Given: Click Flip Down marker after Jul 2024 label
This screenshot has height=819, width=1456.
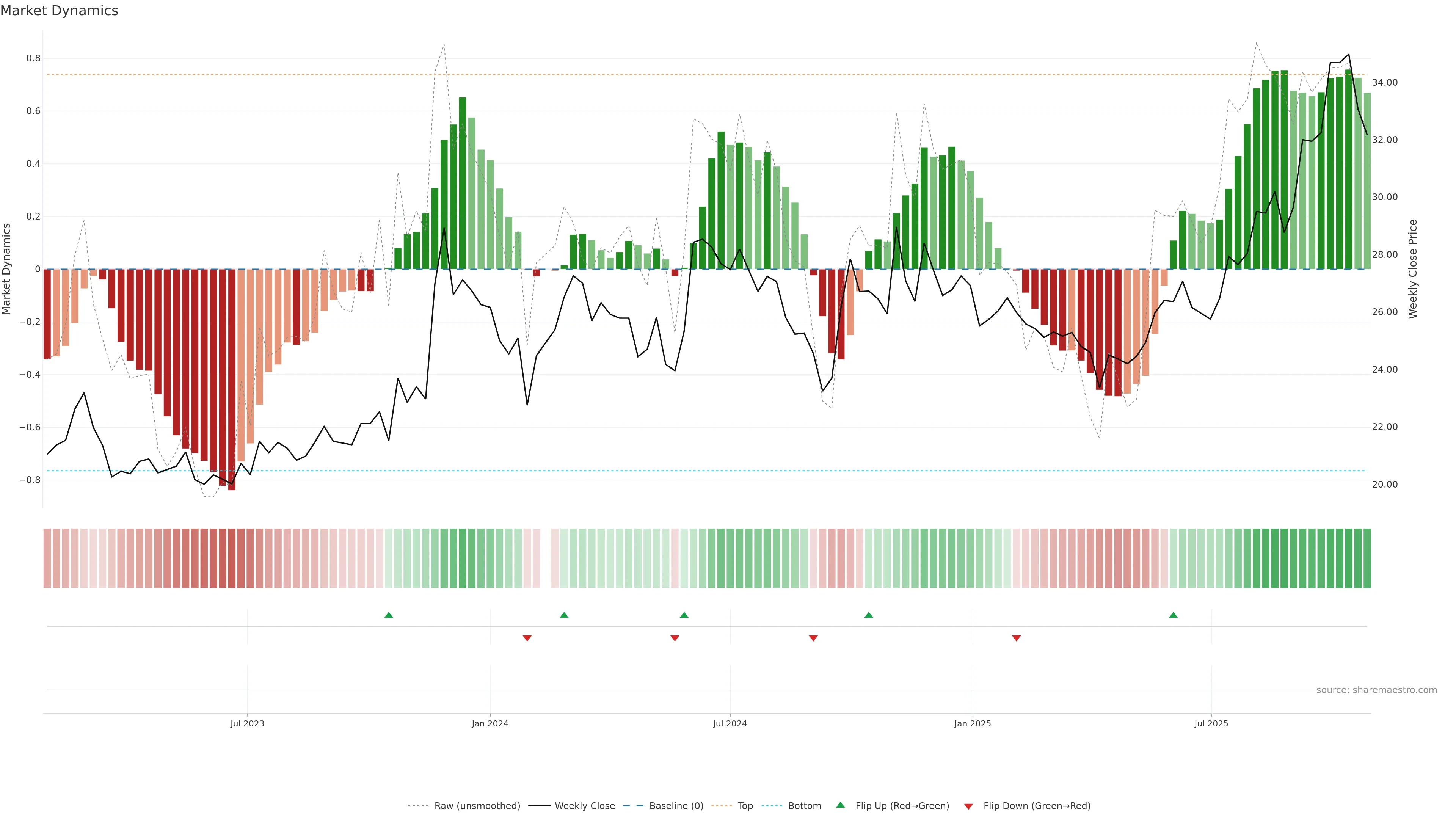Looking at the screenshot, I should pyautogui.click(x=813, y=638).
